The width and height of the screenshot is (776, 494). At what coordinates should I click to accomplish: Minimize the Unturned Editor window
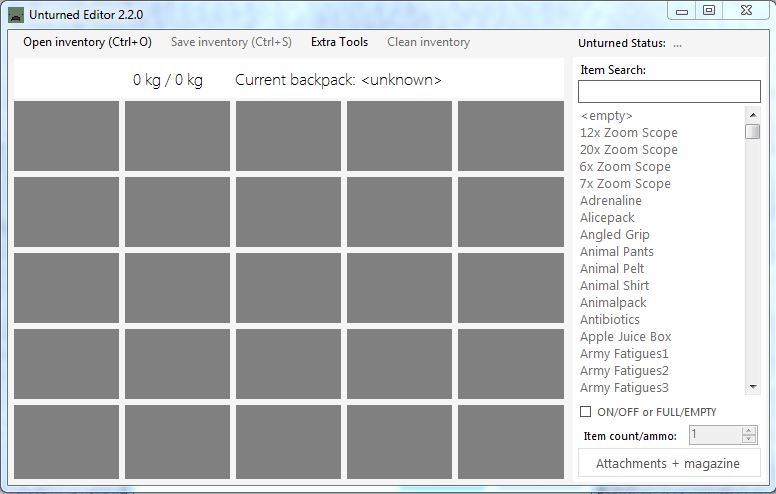point(682,11)
